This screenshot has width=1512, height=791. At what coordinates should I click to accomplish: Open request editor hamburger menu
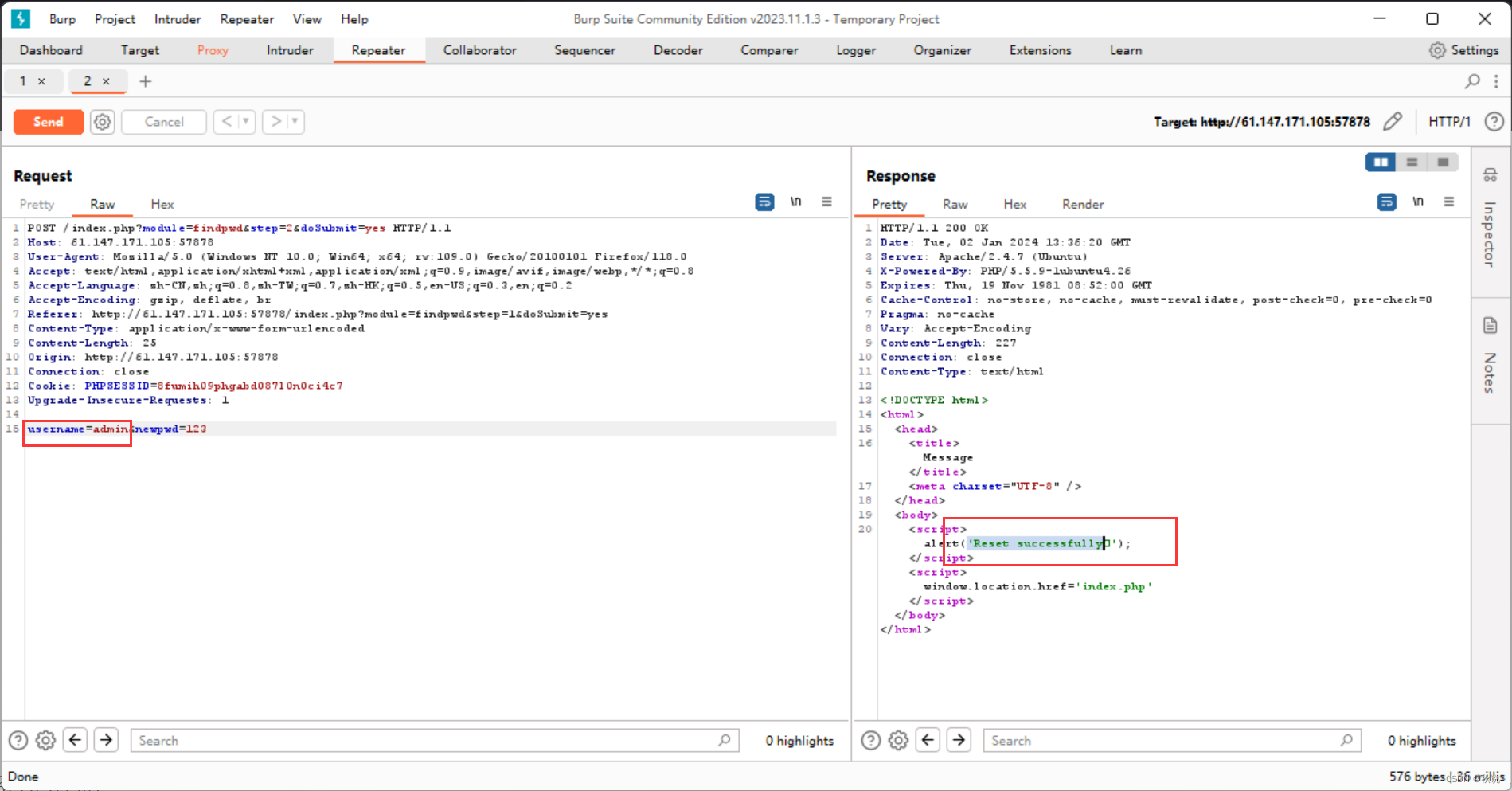[826, 202]
